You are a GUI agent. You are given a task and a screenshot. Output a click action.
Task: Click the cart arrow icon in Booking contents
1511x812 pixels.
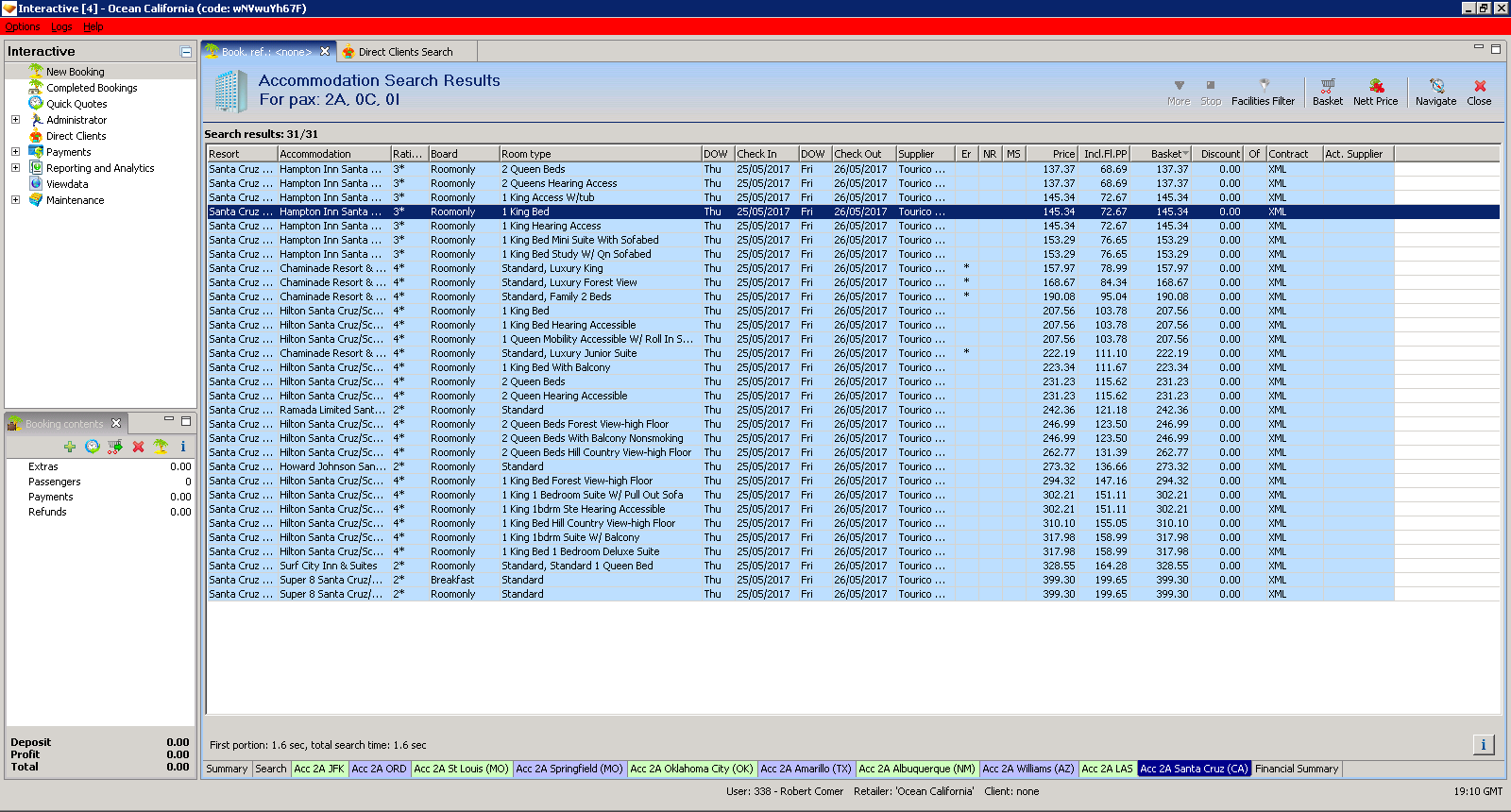115,447
